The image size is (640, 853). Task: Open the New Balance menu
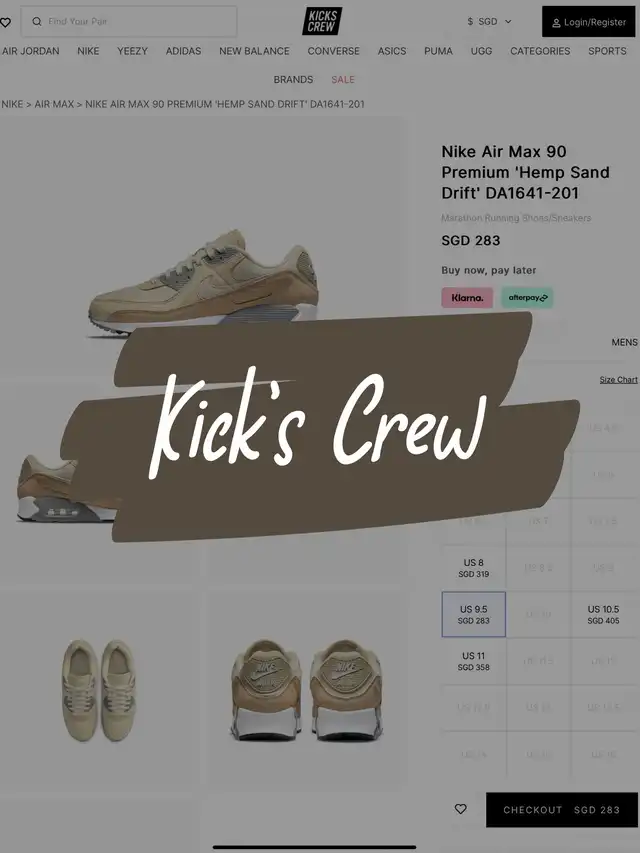pos(254,51)
